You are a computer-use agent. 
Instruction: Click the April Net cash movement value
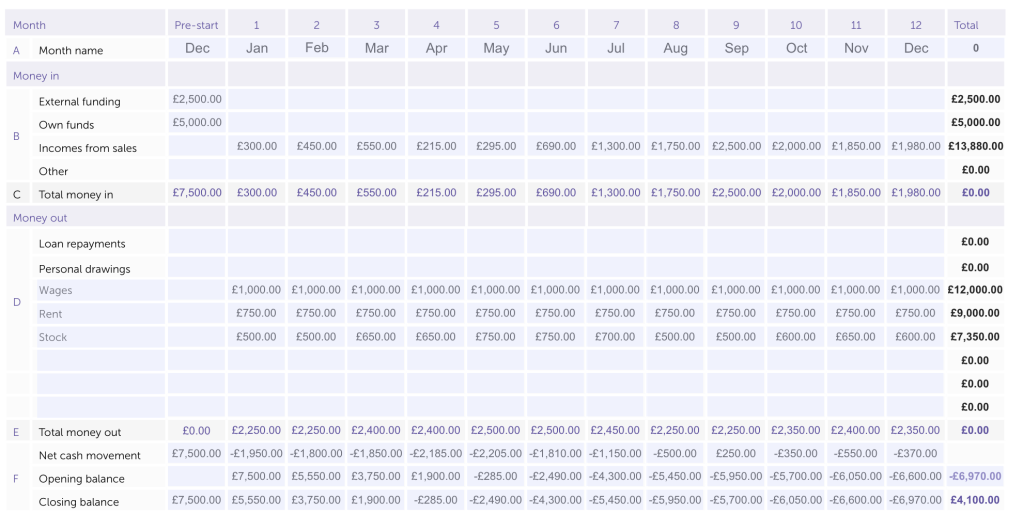coord(436,454)
